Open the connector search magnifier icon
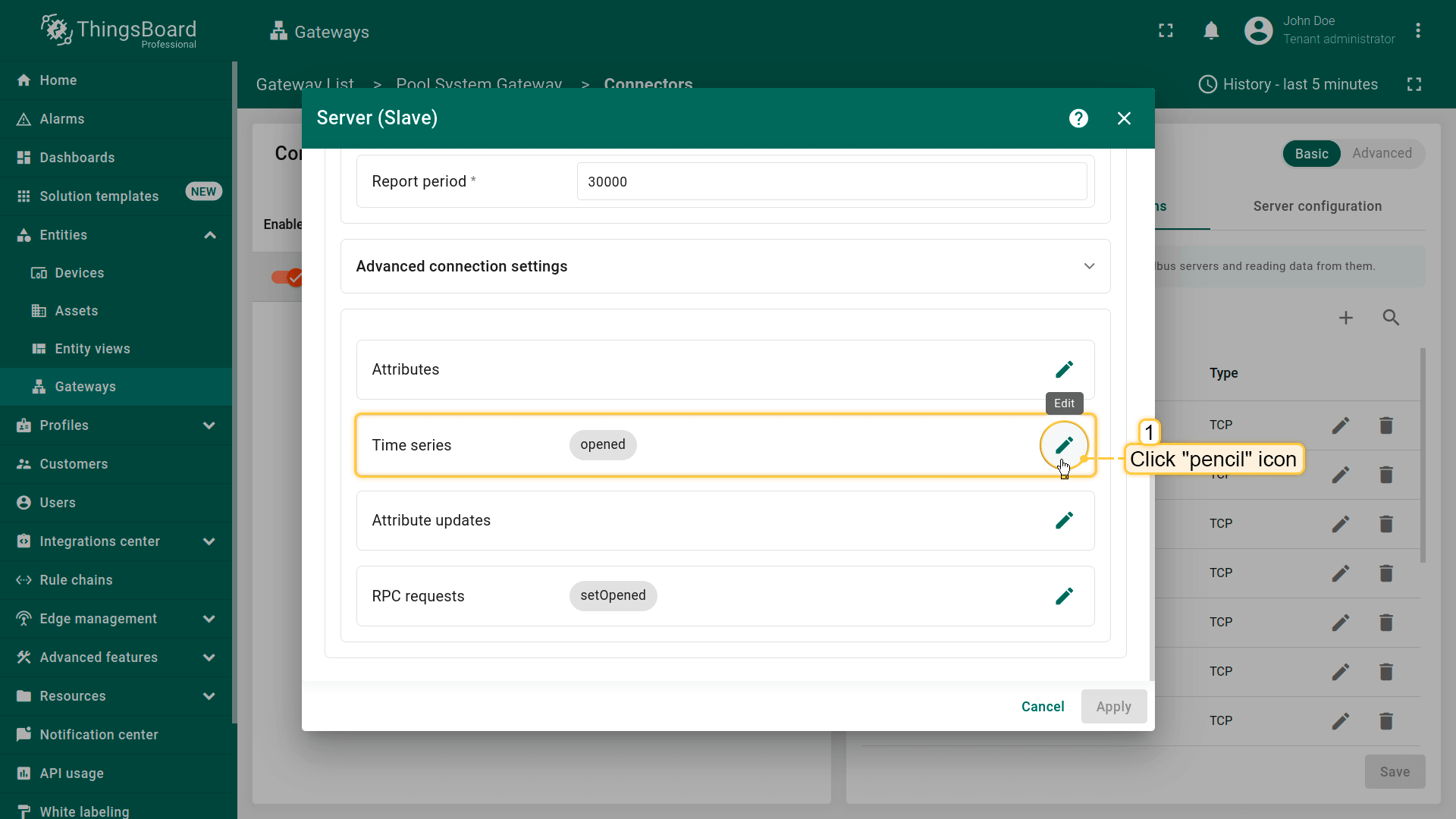The width and height of the screenshot is (1456, 819). tap(1391, 318)
